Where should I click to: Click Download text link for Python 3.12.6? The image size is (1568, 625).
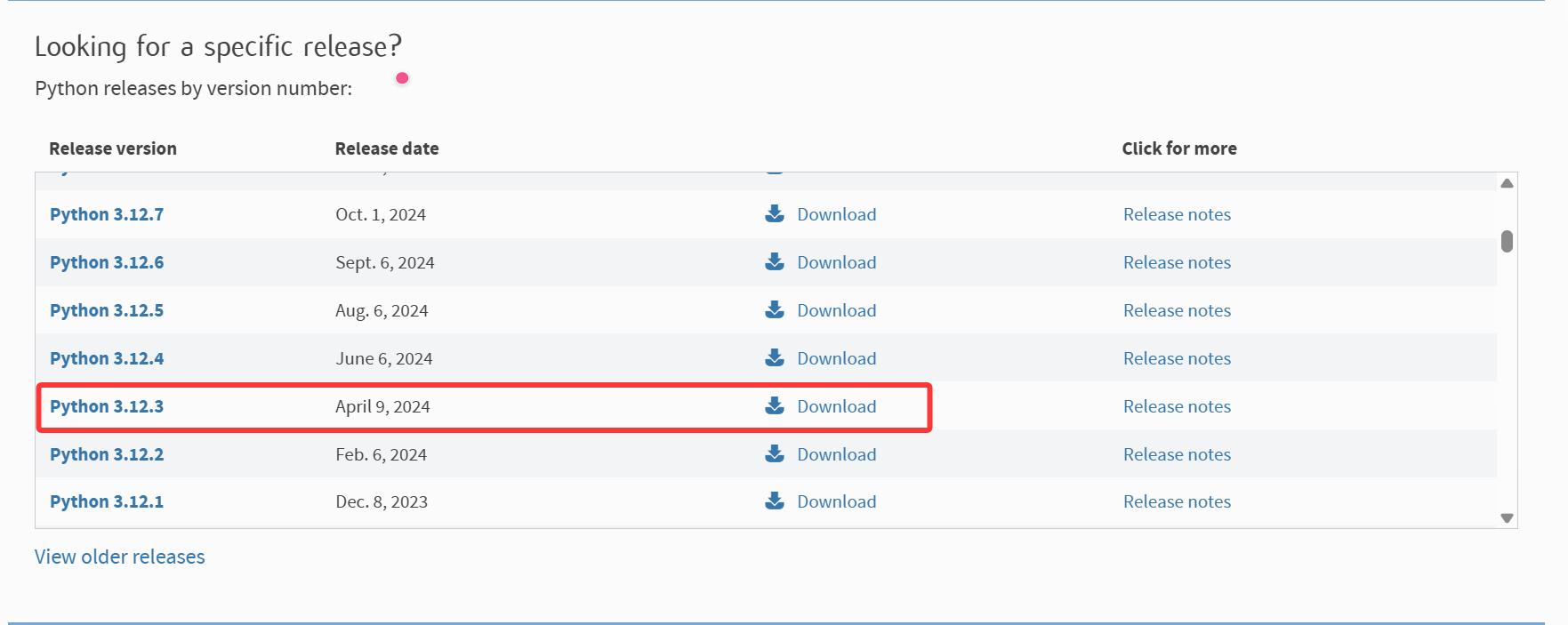[837, 262]
